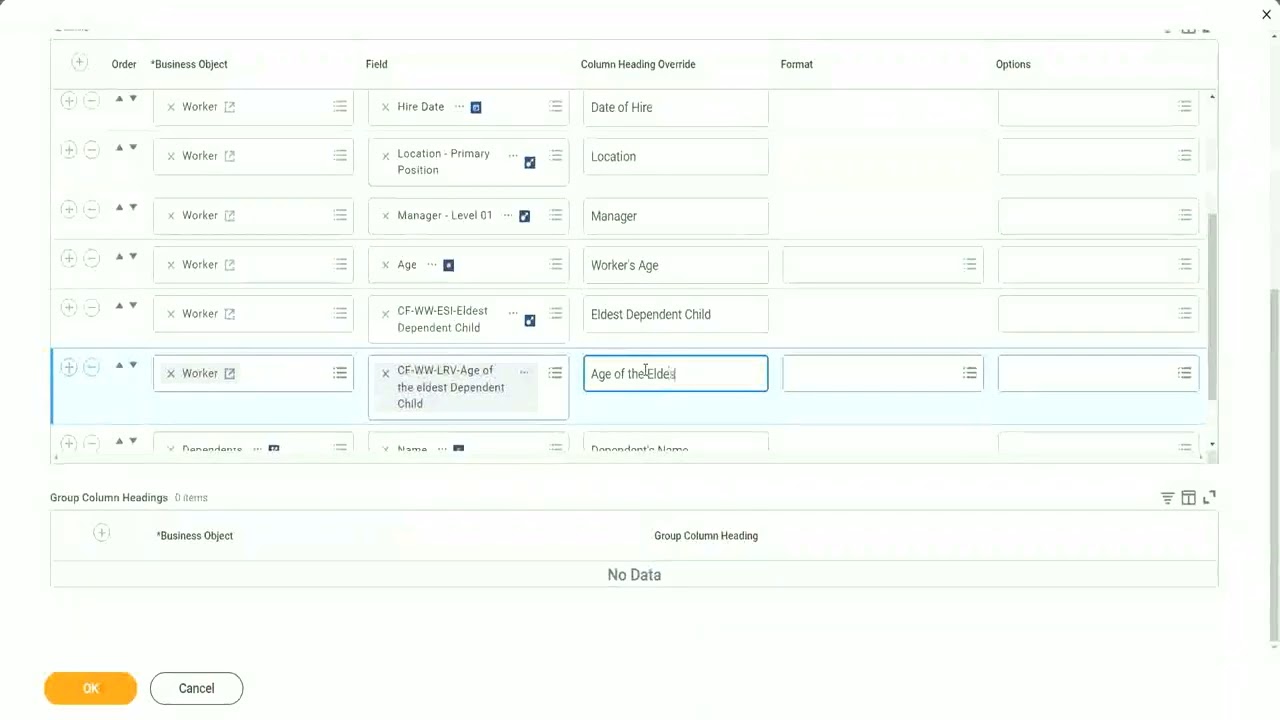The image size is (1280, 720).
Task: Edit the Location heading override
Action: click(x=676, y=156)
